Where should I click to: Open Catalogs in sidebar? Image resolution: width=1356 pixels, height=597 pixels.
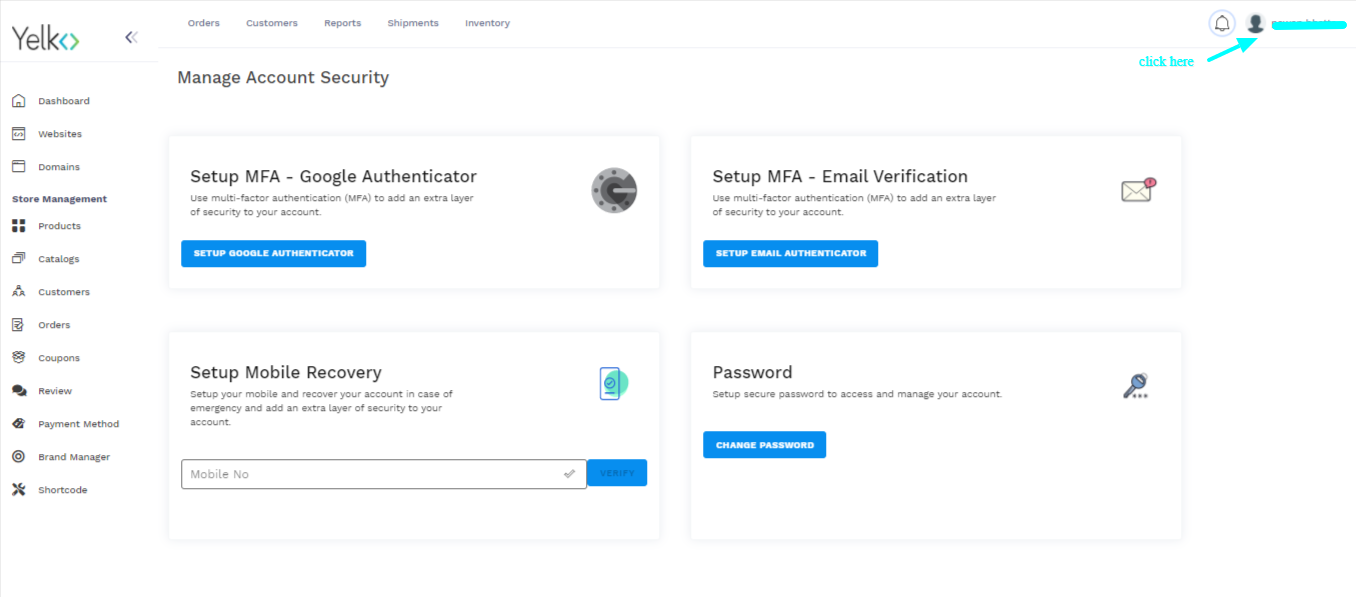pos(59,259)
